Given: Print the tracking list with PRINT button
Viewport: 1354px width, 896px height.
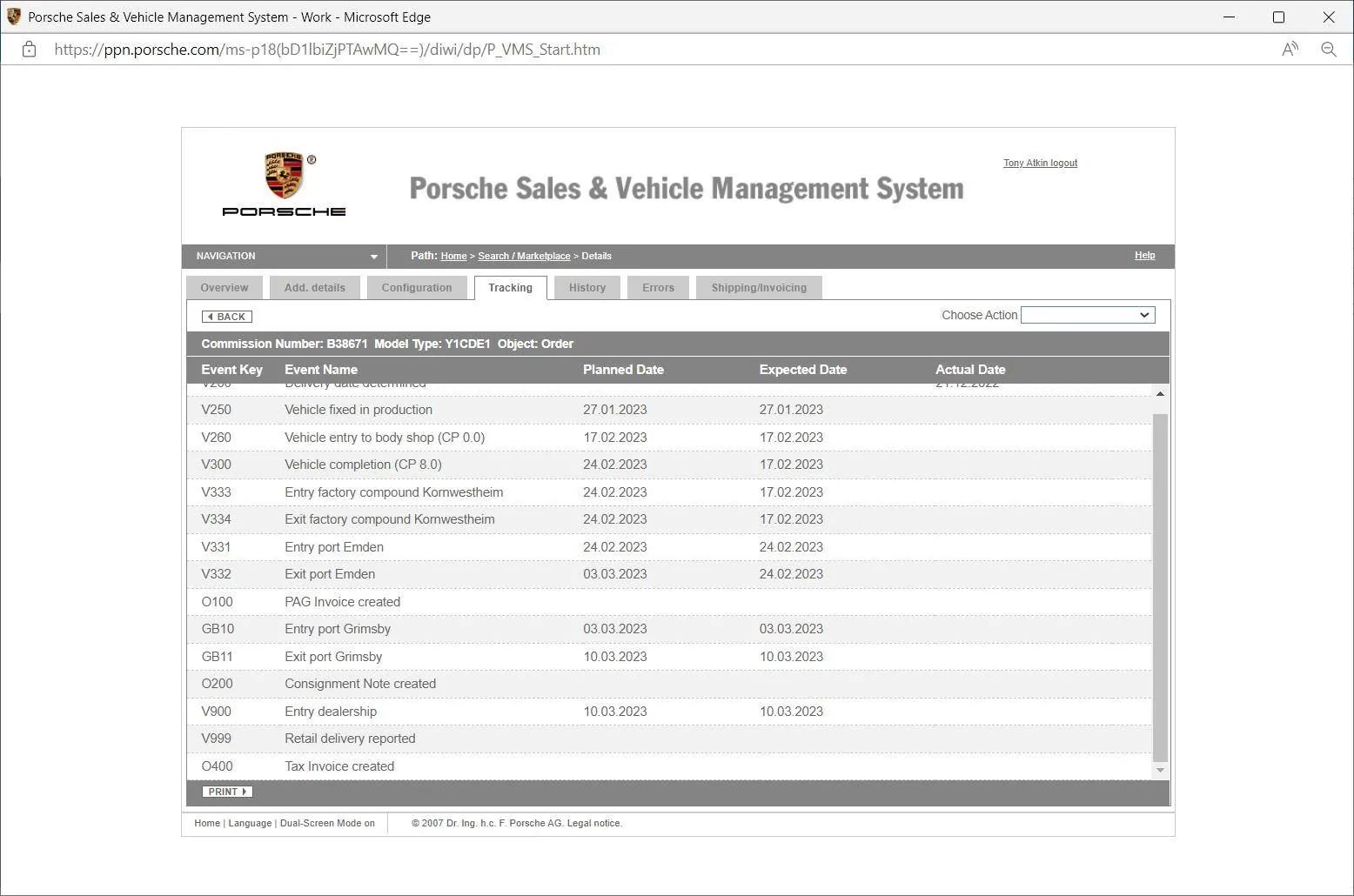Looking at the screenshot, I should coord(227,792).
